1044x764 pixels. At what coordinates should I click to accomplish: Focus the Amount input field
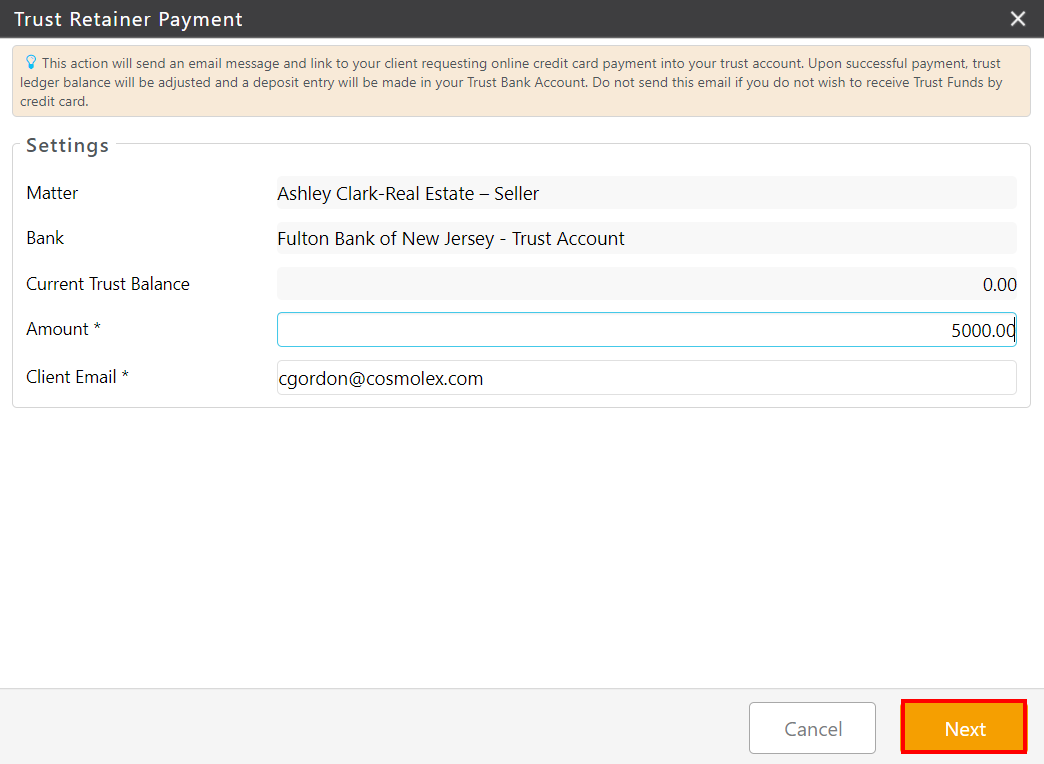(647, 330)
